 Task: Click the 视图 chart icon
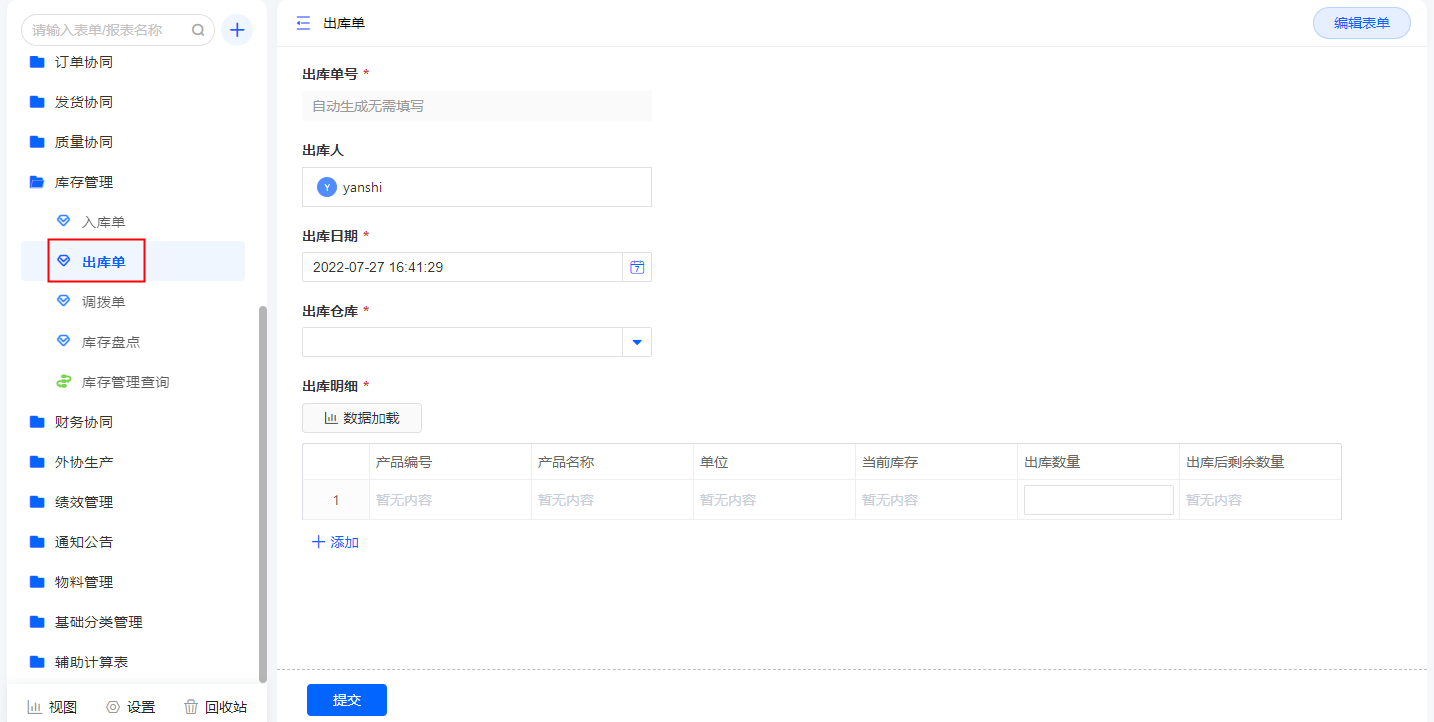pos(34,707)
